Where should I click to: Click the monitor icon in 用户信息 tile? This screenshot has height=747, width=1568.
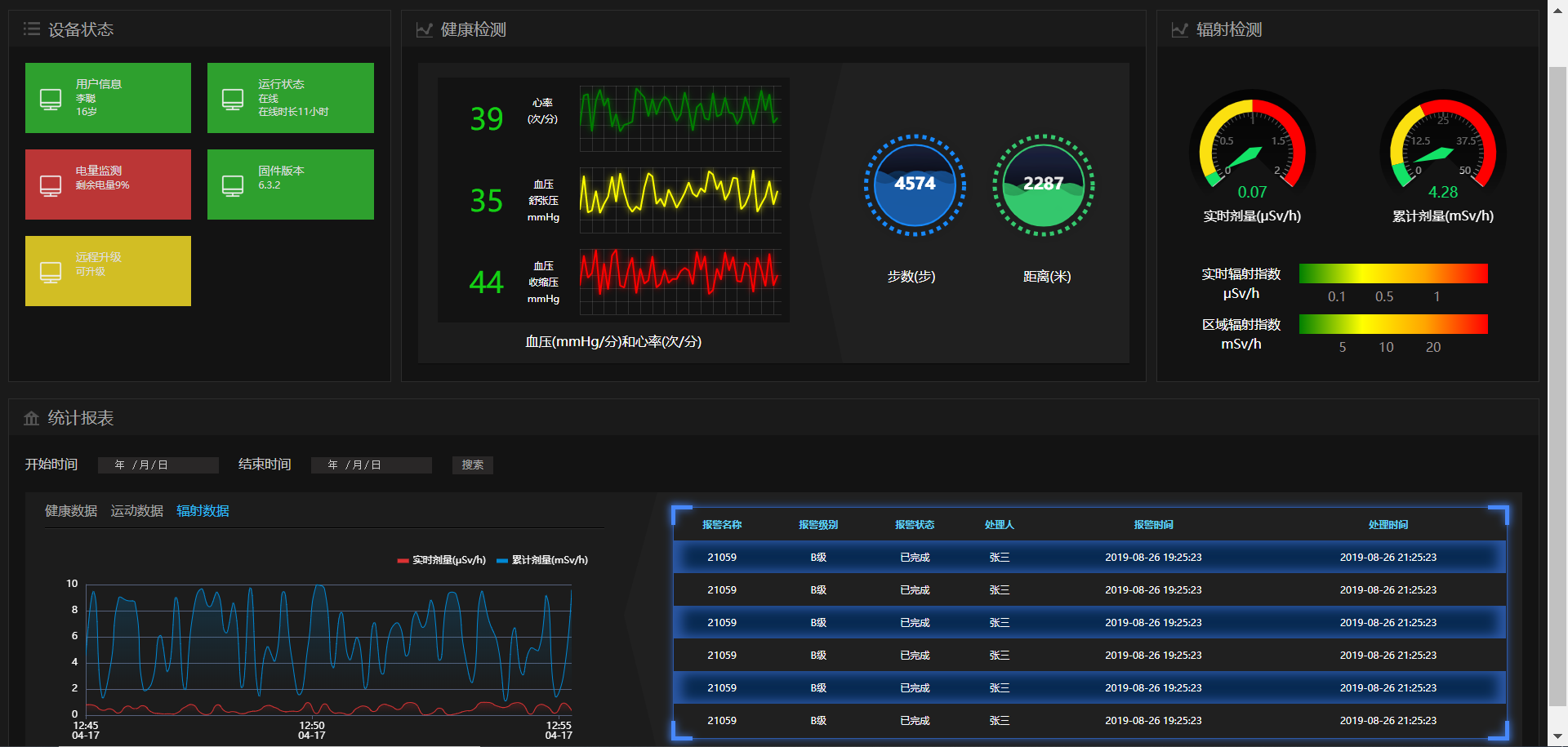tap(51, 99)
